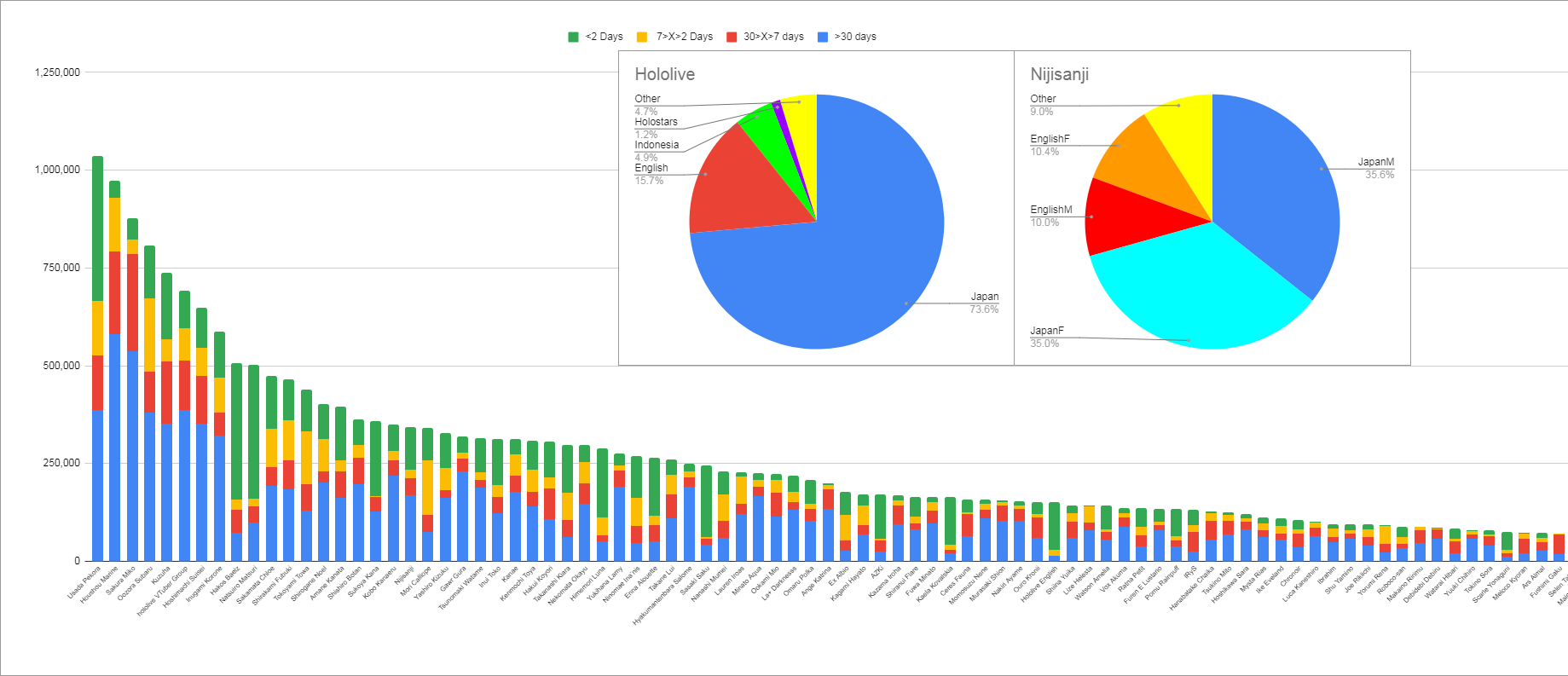Click the Usagi Pekora bar's green segment
The width and height of the screenshot is (1568, 676).
[97, 228]
